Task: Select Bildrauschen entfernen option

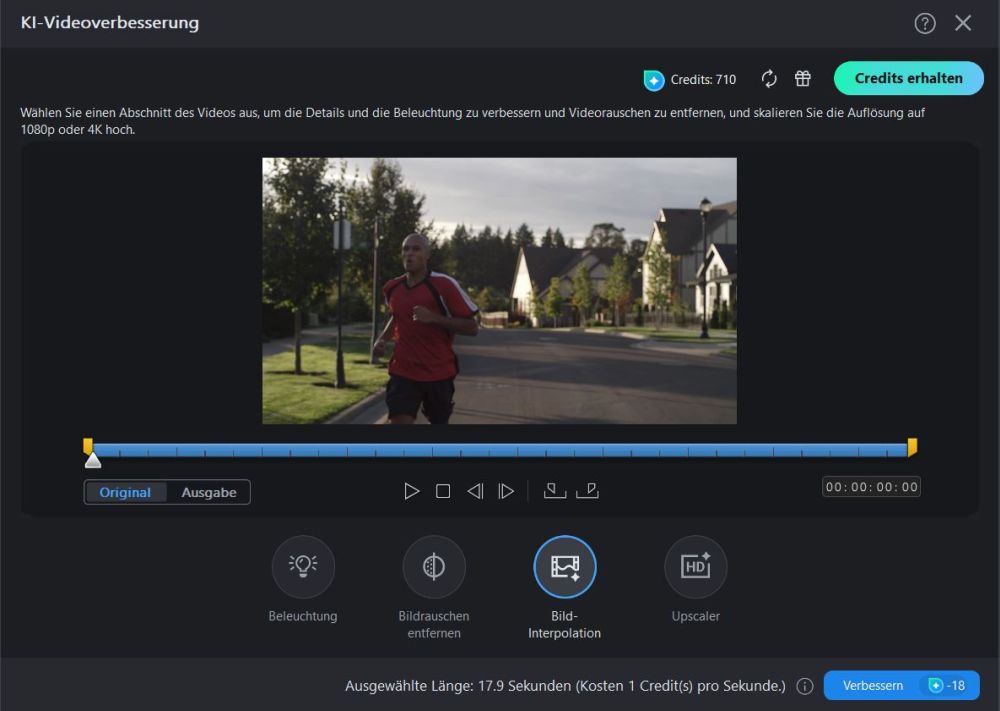Action: 434,566
